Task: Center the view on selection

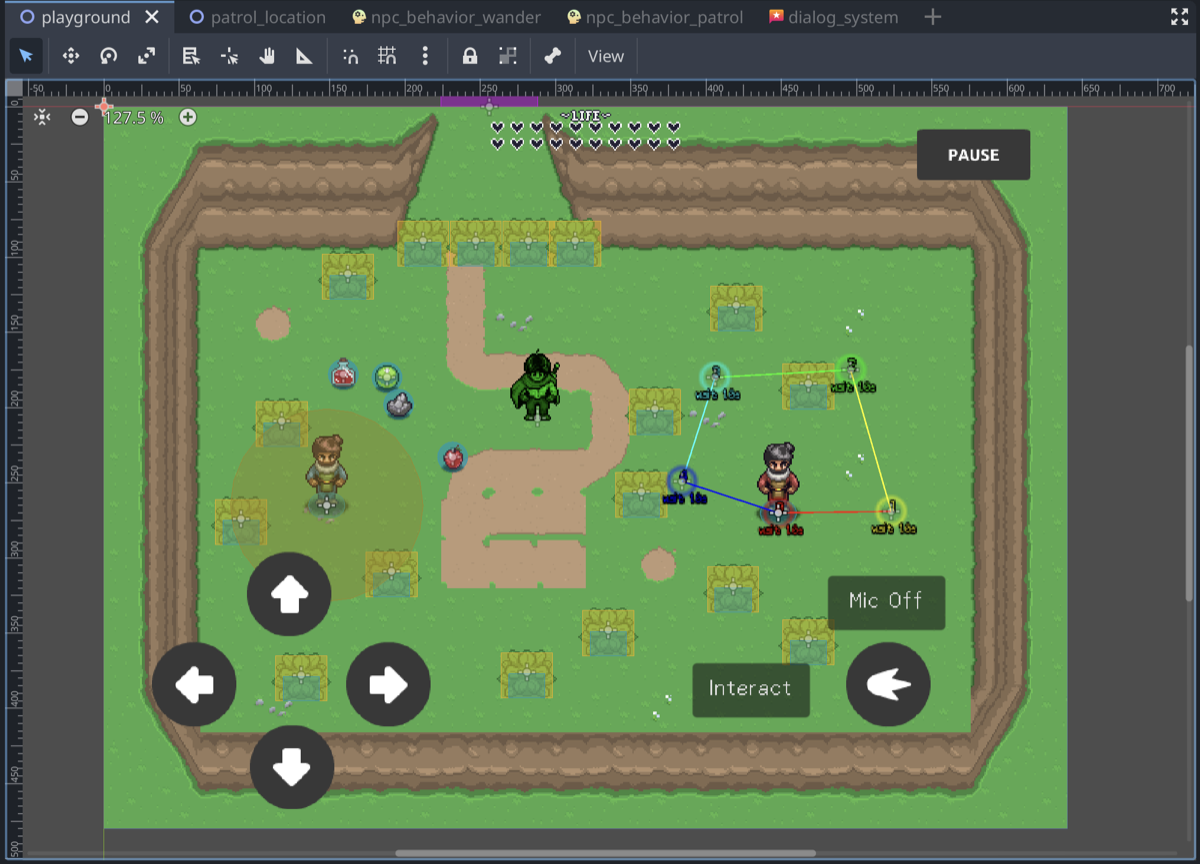Action: pos(42,118)
